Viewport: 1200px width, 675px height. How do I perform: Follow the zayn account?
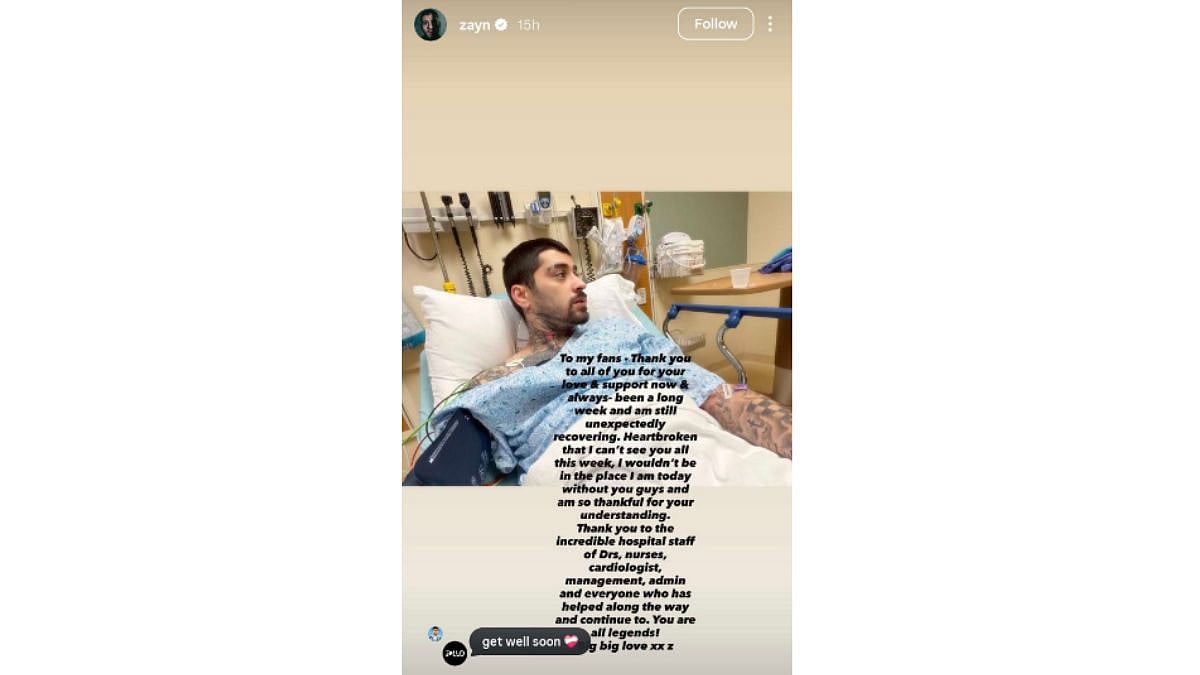(715, 24)
